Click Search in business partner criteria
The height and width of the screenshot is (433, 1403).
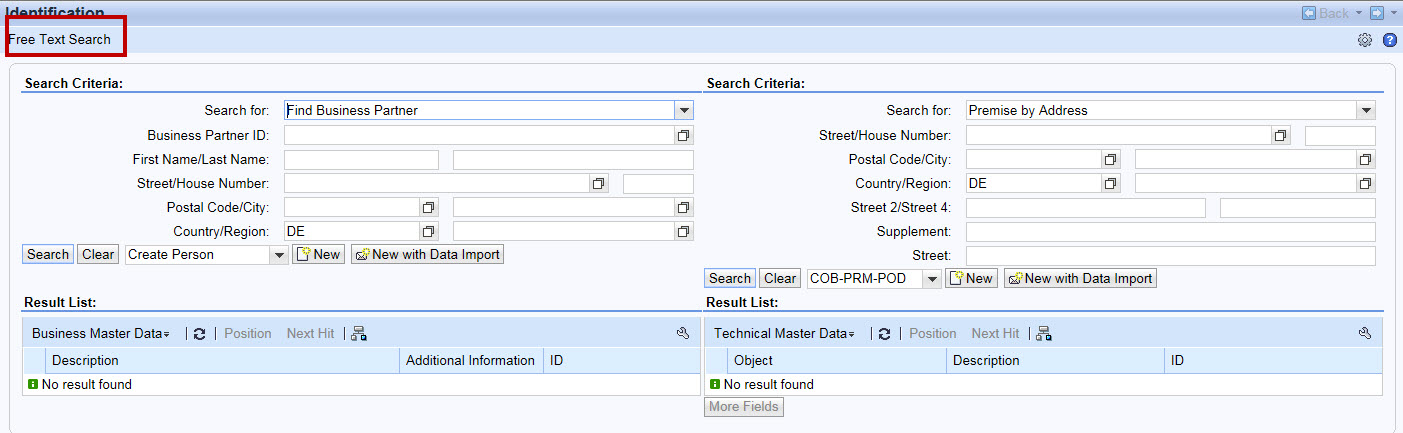48,255
